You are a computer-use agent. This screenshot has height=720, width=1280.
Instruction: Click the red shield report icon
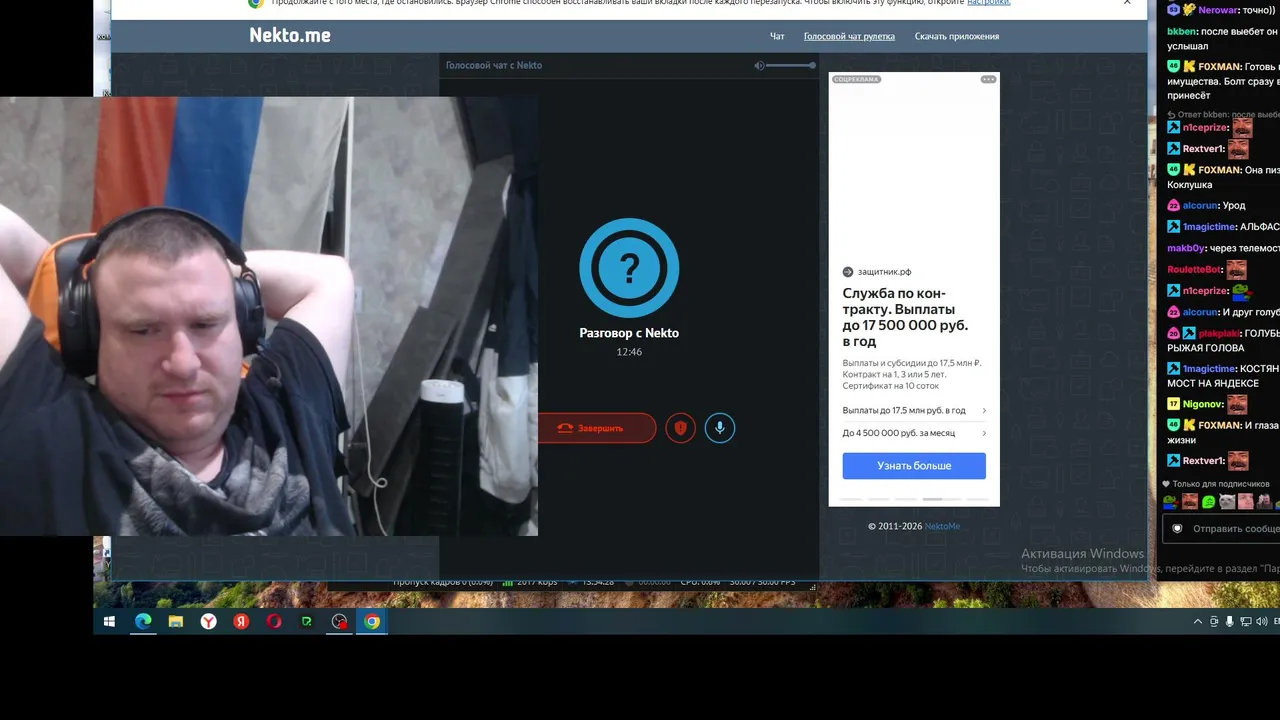(680, 428)
